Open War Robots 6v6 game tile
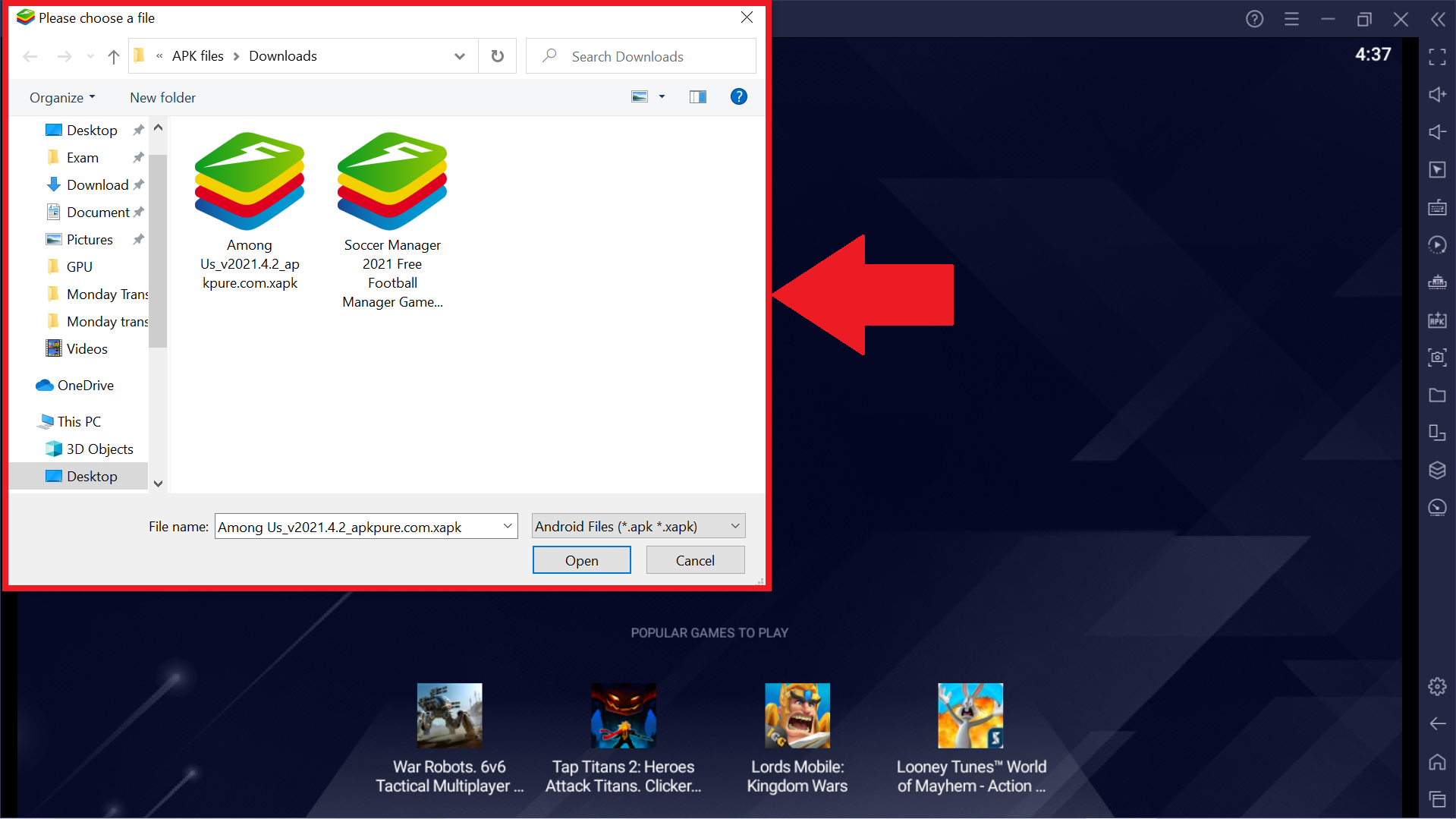 tap(449, 739)
